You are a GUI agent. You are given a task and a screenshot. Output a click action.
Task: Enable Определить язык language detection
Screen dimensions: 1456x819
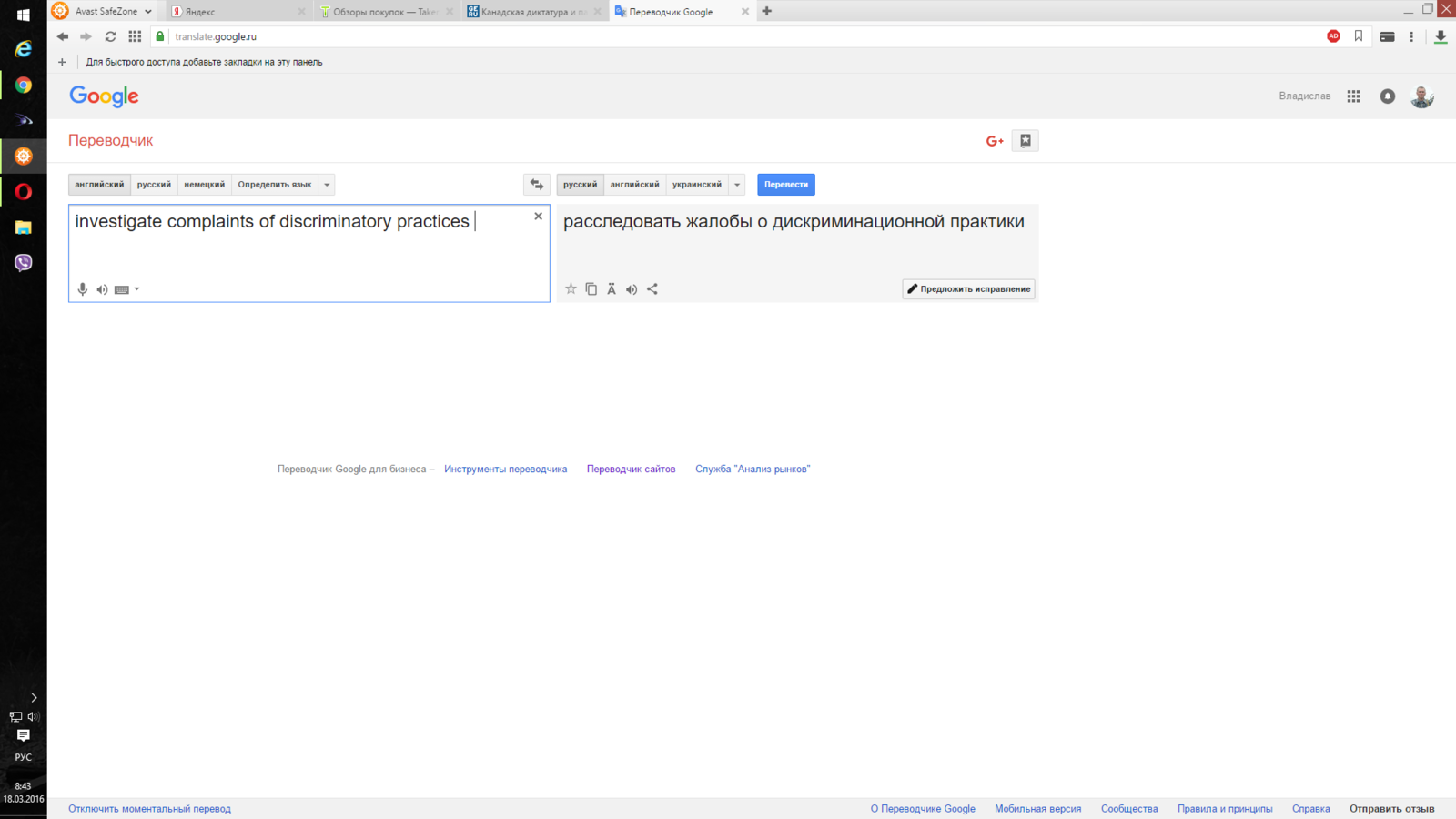coord(274,185)
